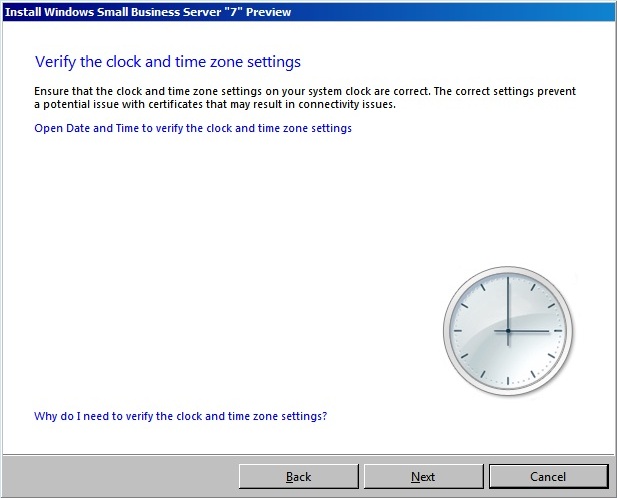This screenshot has width=617, height=498.
Task: Click the analog clock illustration
Action: [x=508, y=331]
